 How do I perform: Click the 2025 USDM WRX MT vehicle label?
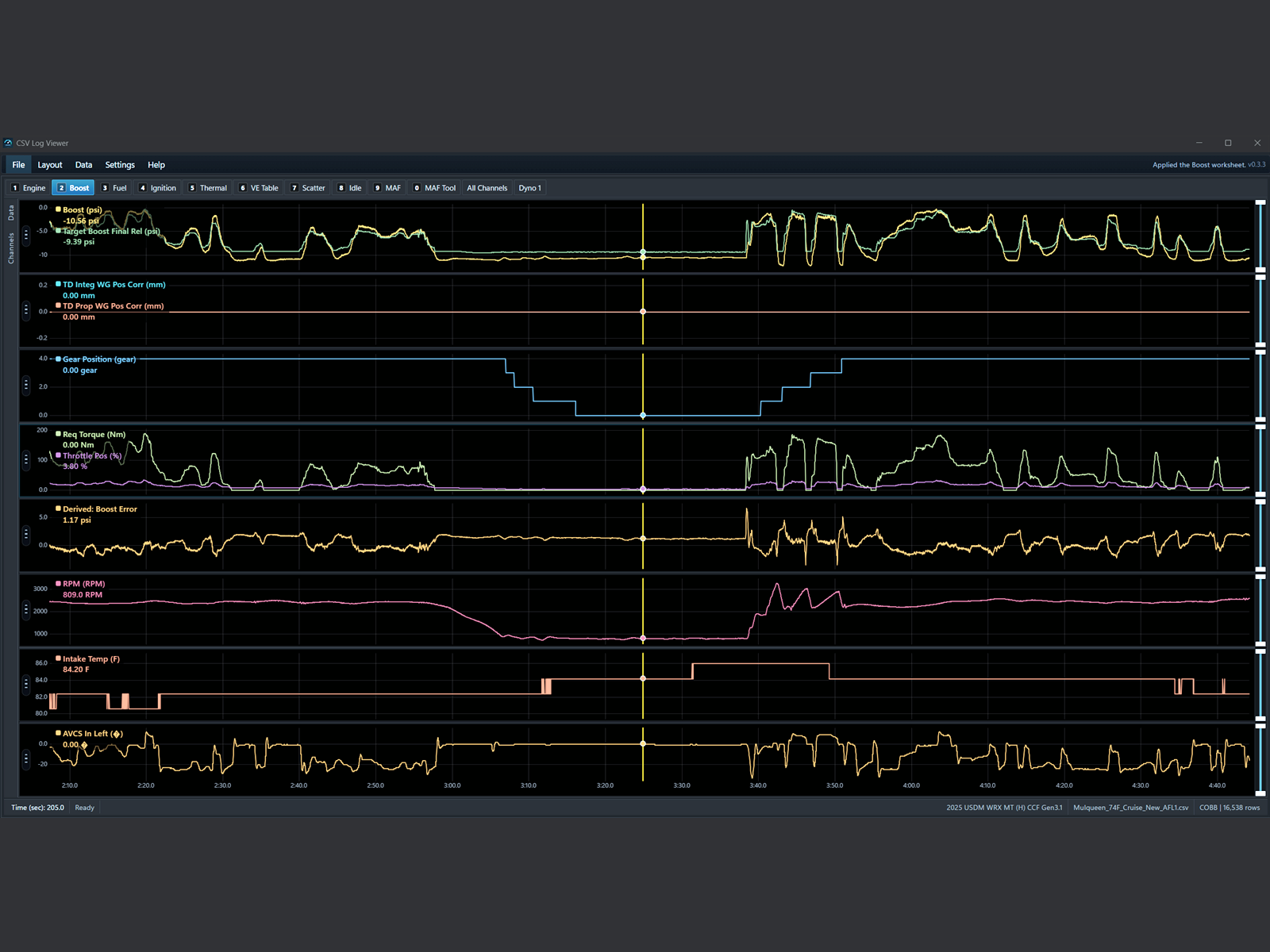(1004, 808)
